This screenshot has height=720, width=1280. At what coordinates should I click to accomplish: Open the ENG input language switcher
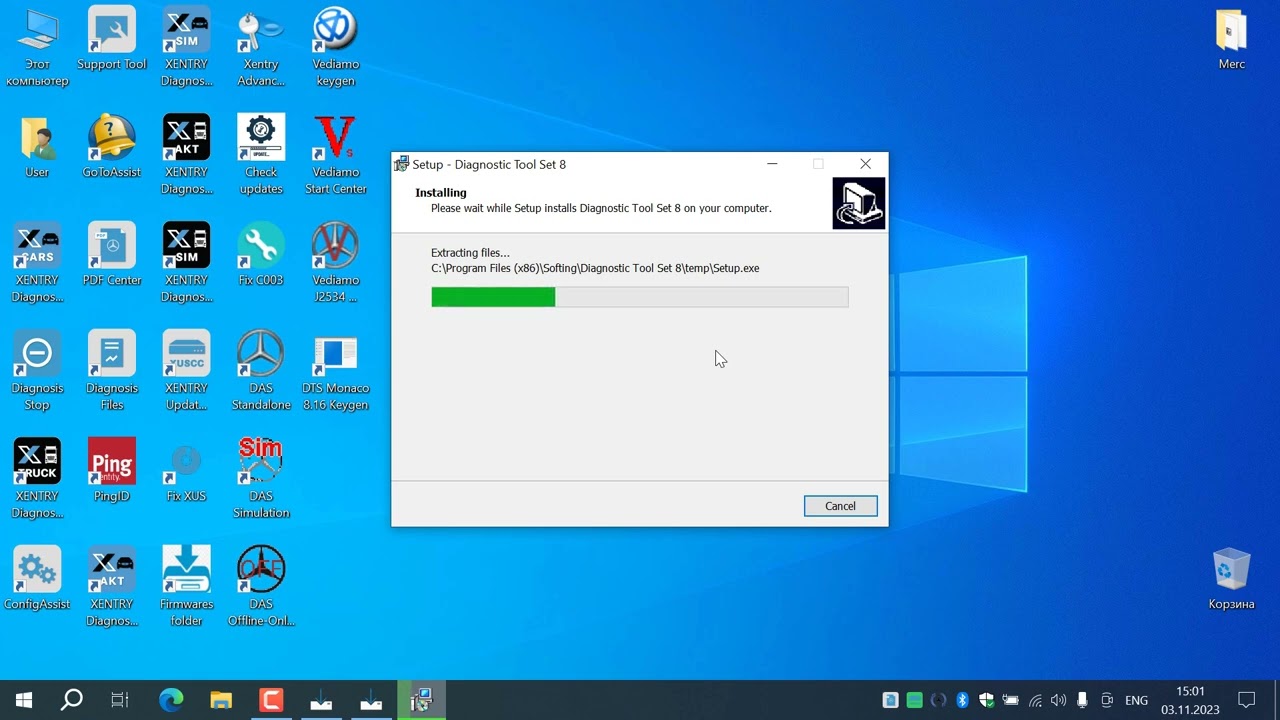point(1136,700)
